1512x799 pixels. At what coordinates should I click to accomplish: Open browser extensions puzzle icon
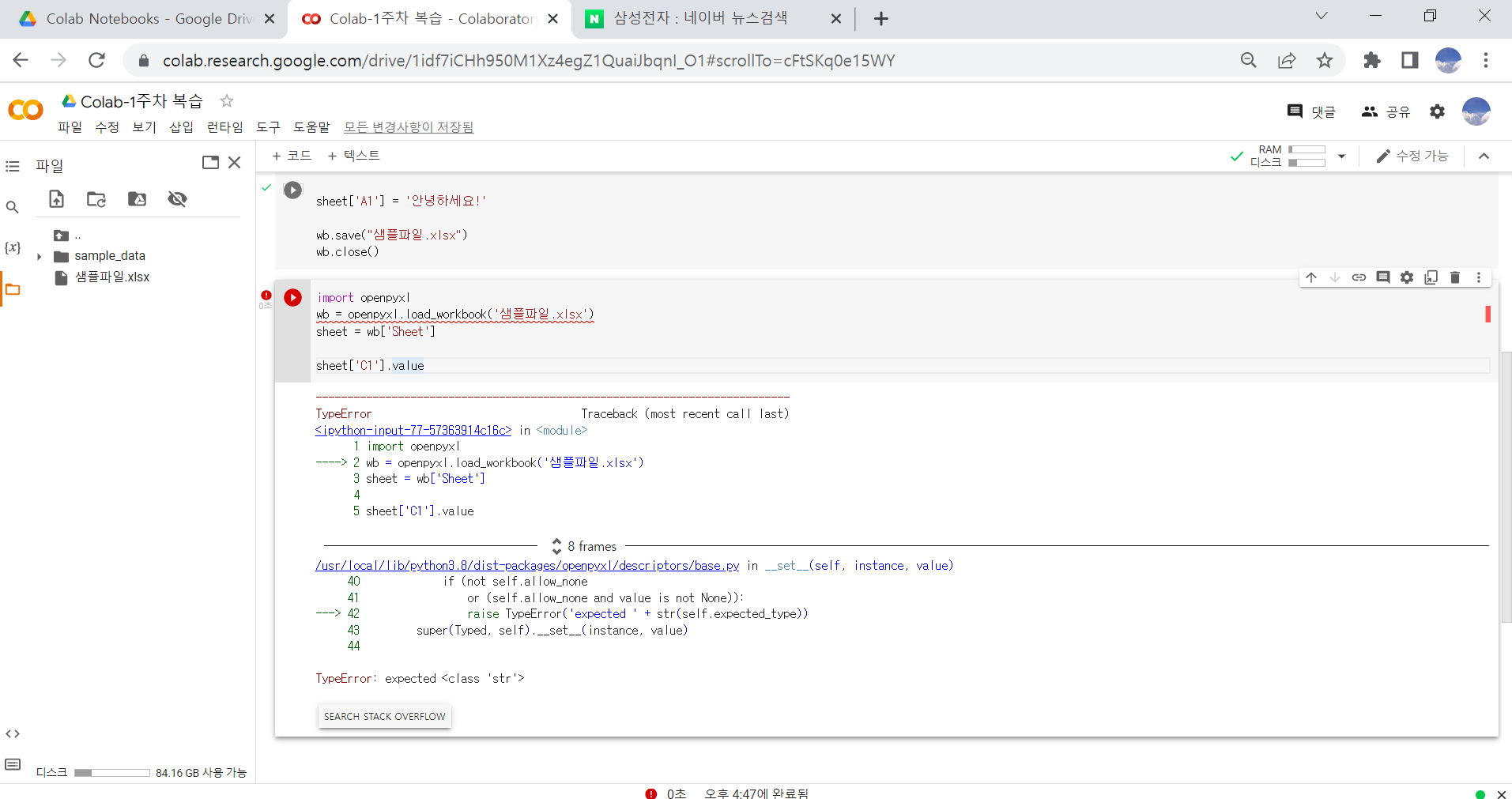tap(1372, 60)
